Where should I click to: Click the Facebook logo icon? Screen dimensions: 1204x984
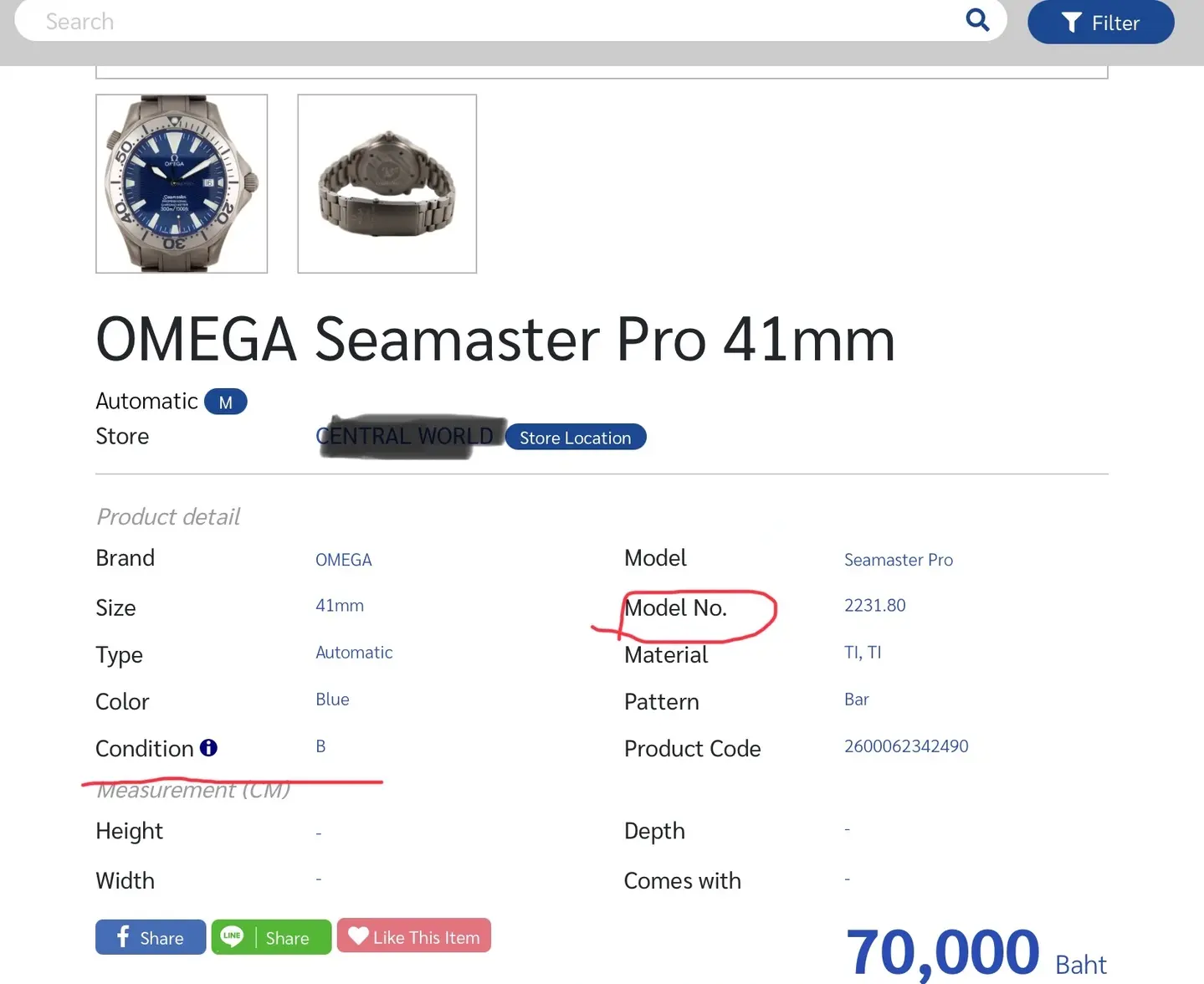tap(123, 936)
